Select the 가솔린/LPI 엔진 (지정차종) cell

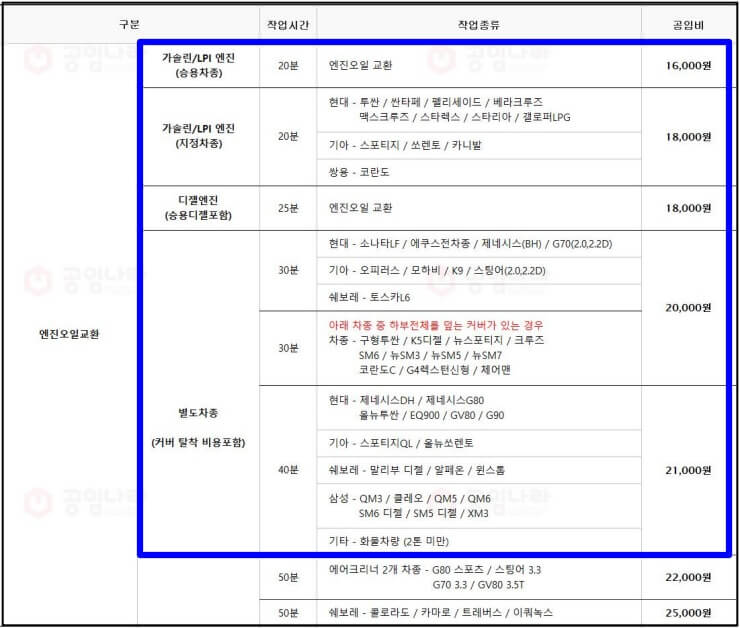198,136
